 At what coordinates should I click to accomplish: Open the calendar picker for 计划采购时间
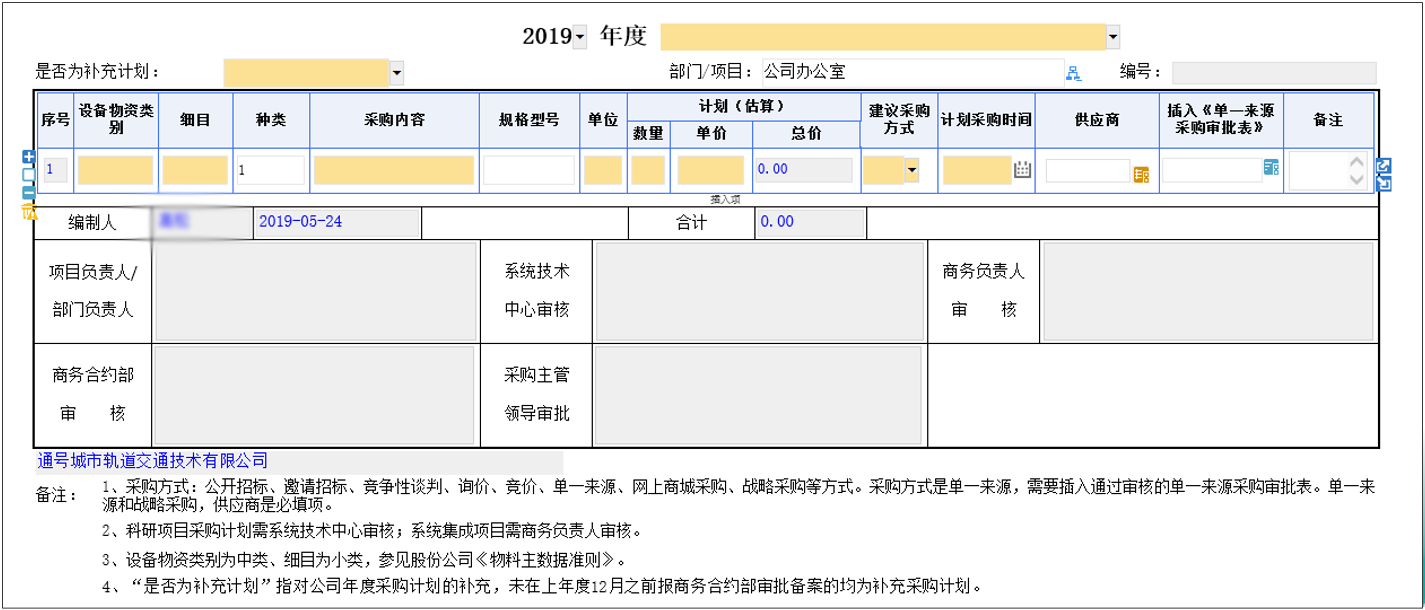[1022, 170]
